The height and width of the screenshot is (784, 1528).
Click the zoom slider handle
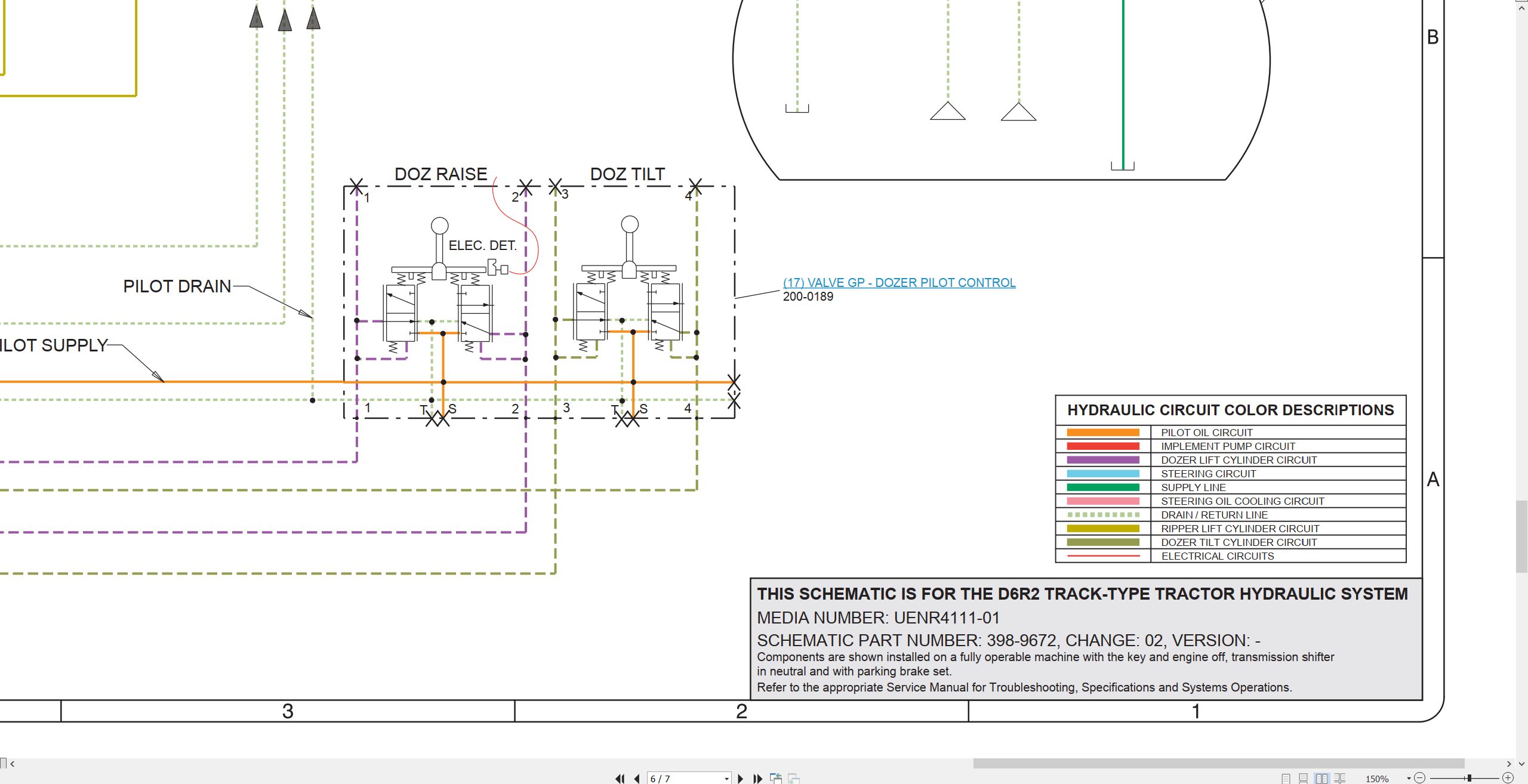pyautogui.click(x=1469, y=778)
